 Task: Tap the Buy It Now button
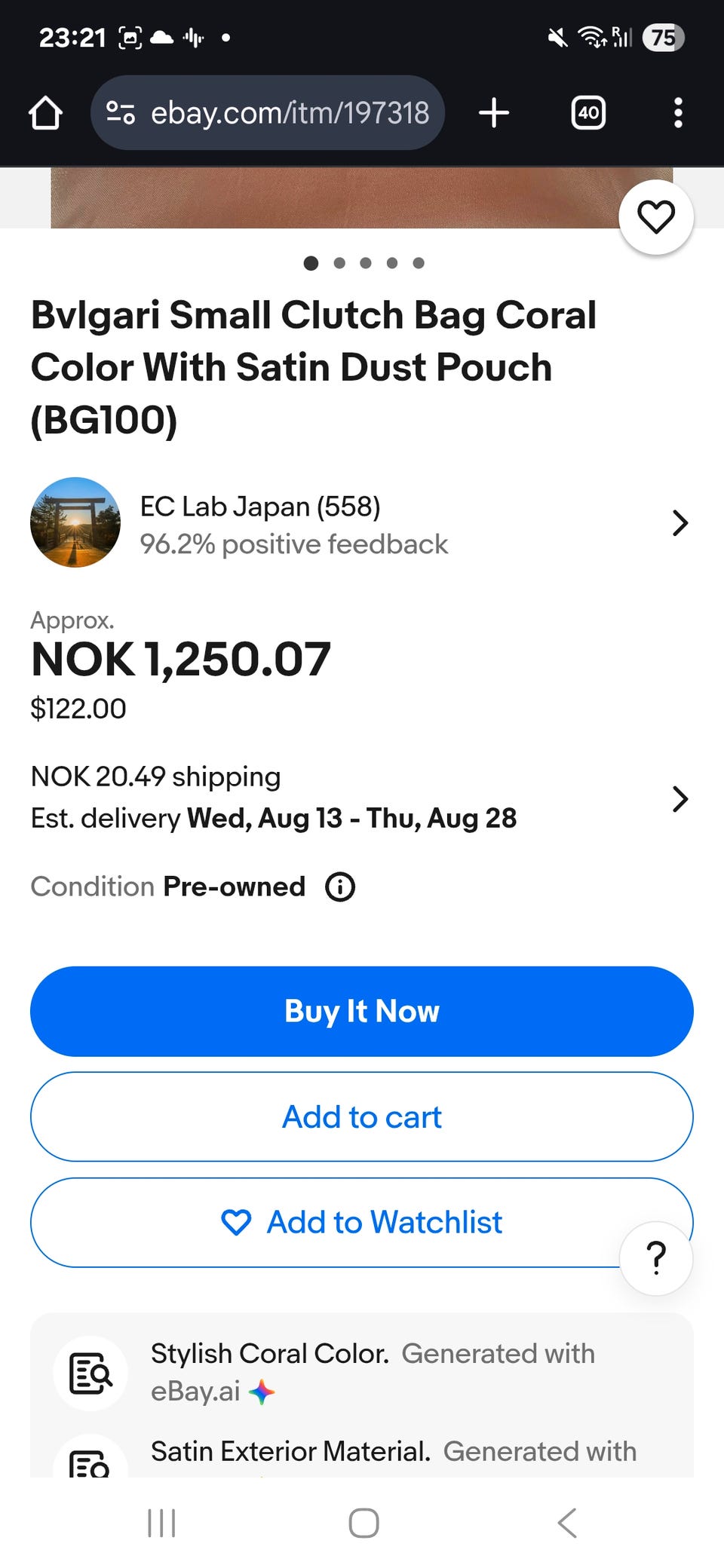362,1011
